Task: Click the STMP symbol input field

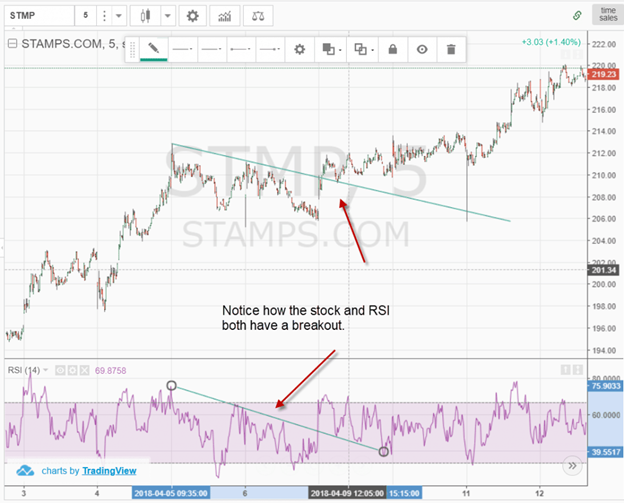Action: (x=39, y=16)
